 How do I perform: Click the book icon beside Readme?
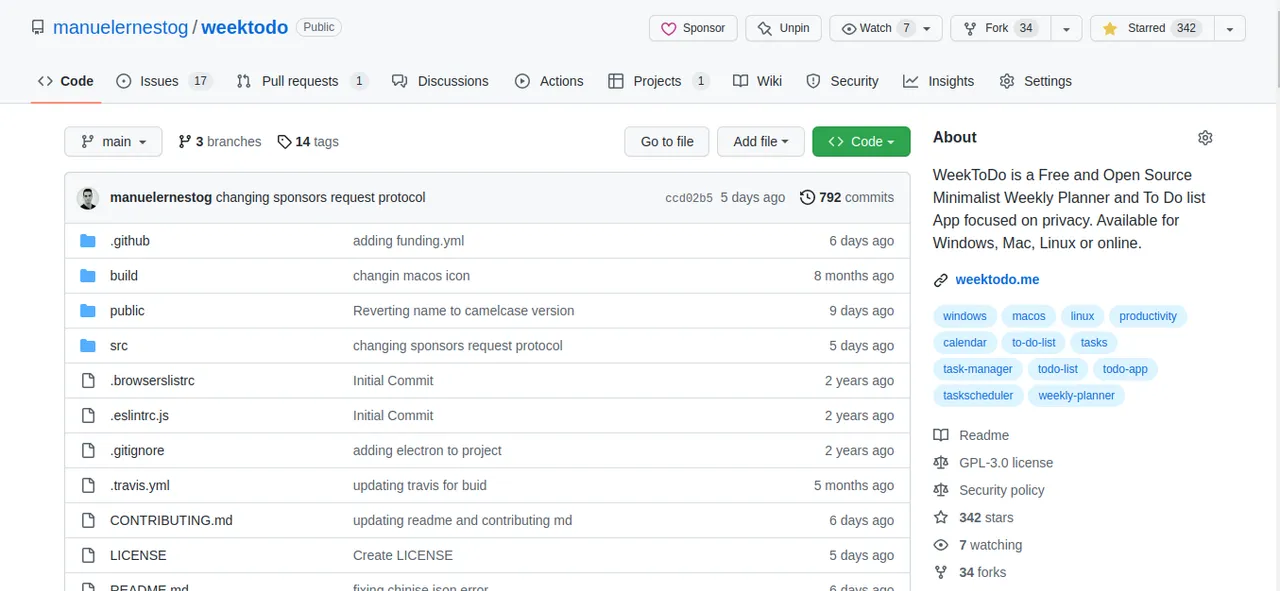coord(940,436)
